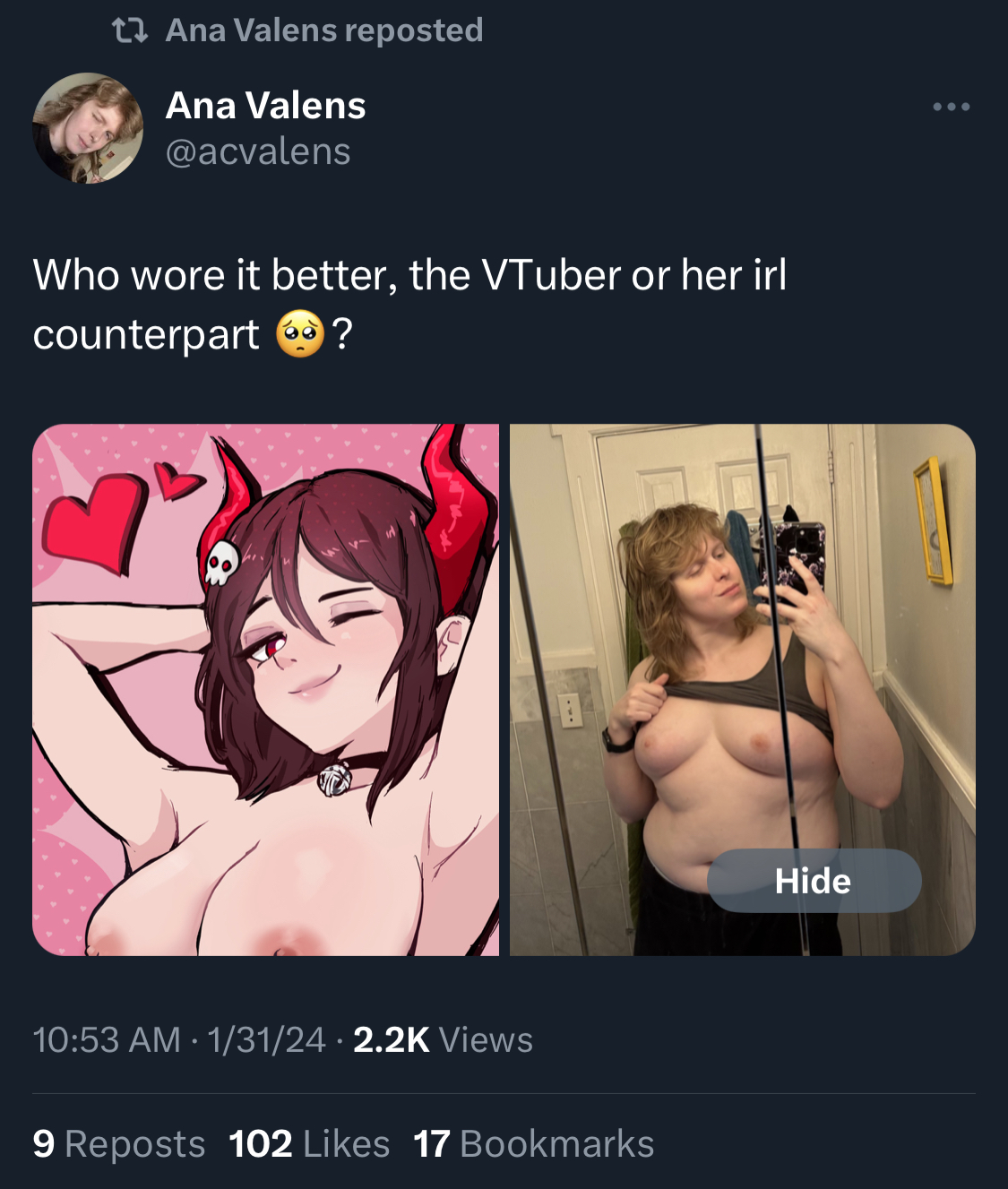View the 102 Likes list
This screenshot has width=1008, height=1189.
click(x=309, y=1144)
